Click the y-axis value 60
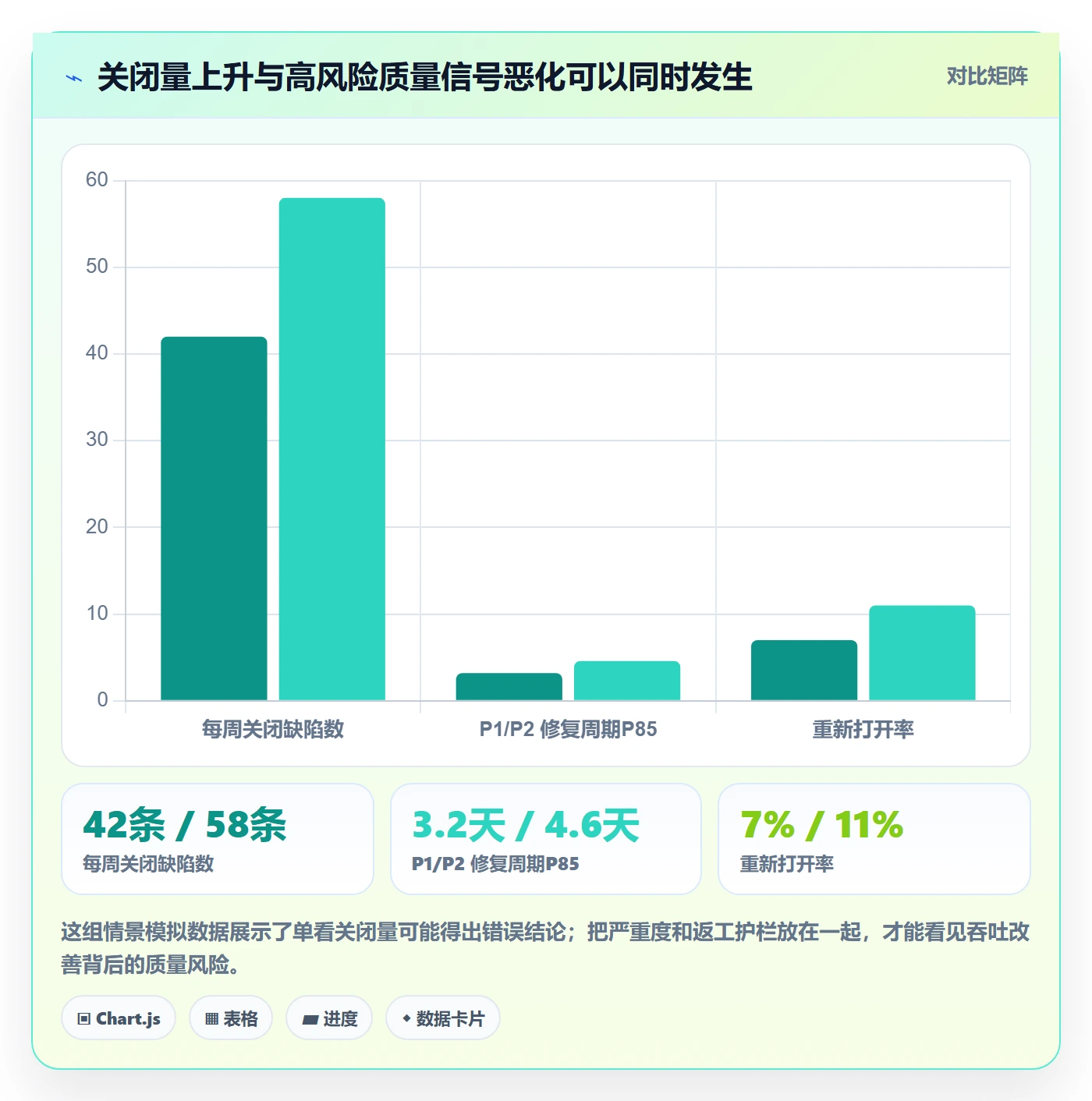 (97, 180)
